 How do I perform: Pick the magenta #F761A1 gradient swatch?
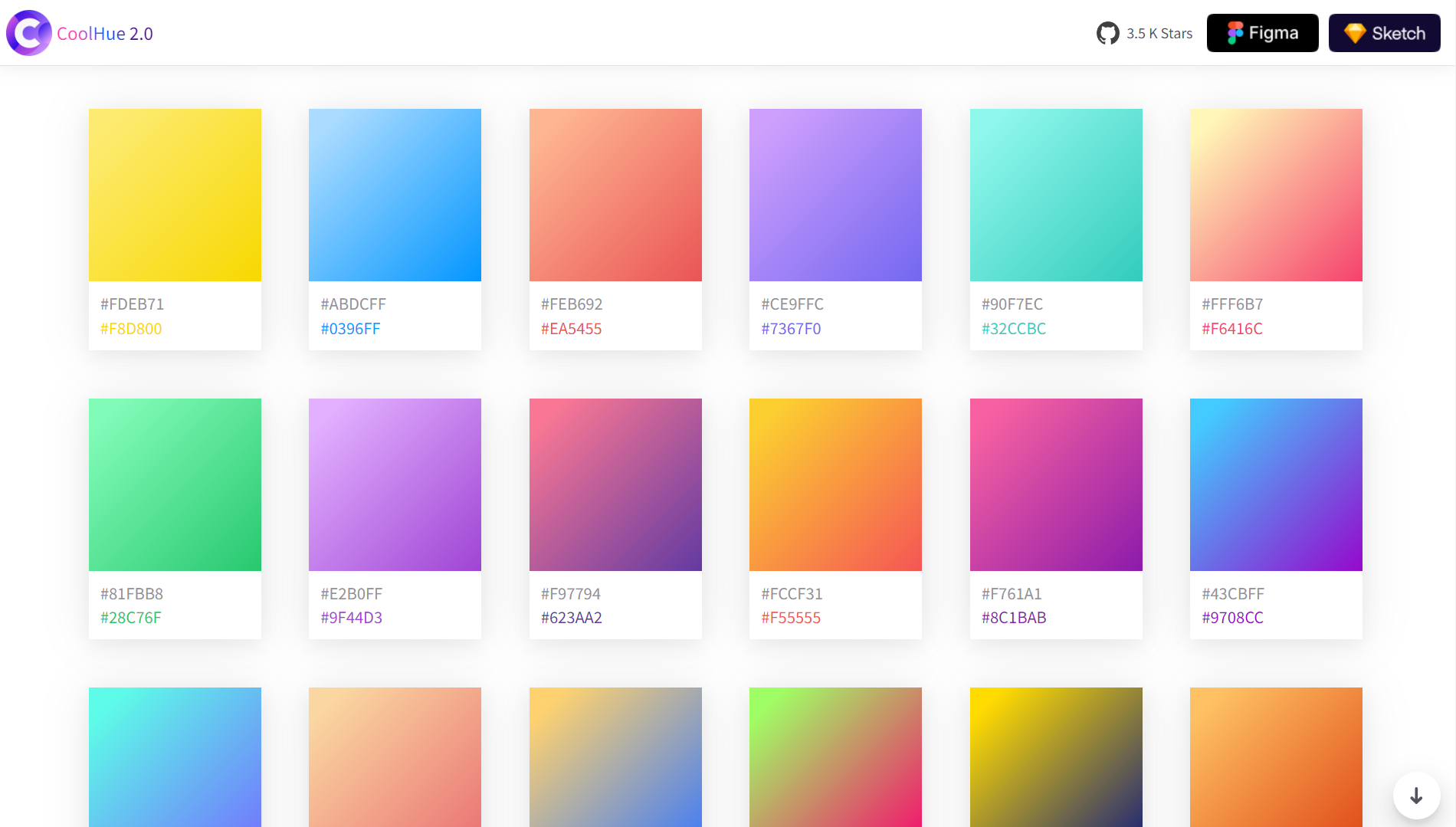pyautogui.click(x=1056, y=484)
